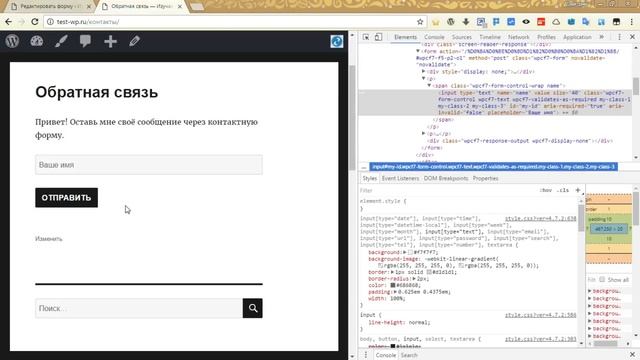Click the download arrow extension icon
The image size is (640, 360).
coord(466,22)
